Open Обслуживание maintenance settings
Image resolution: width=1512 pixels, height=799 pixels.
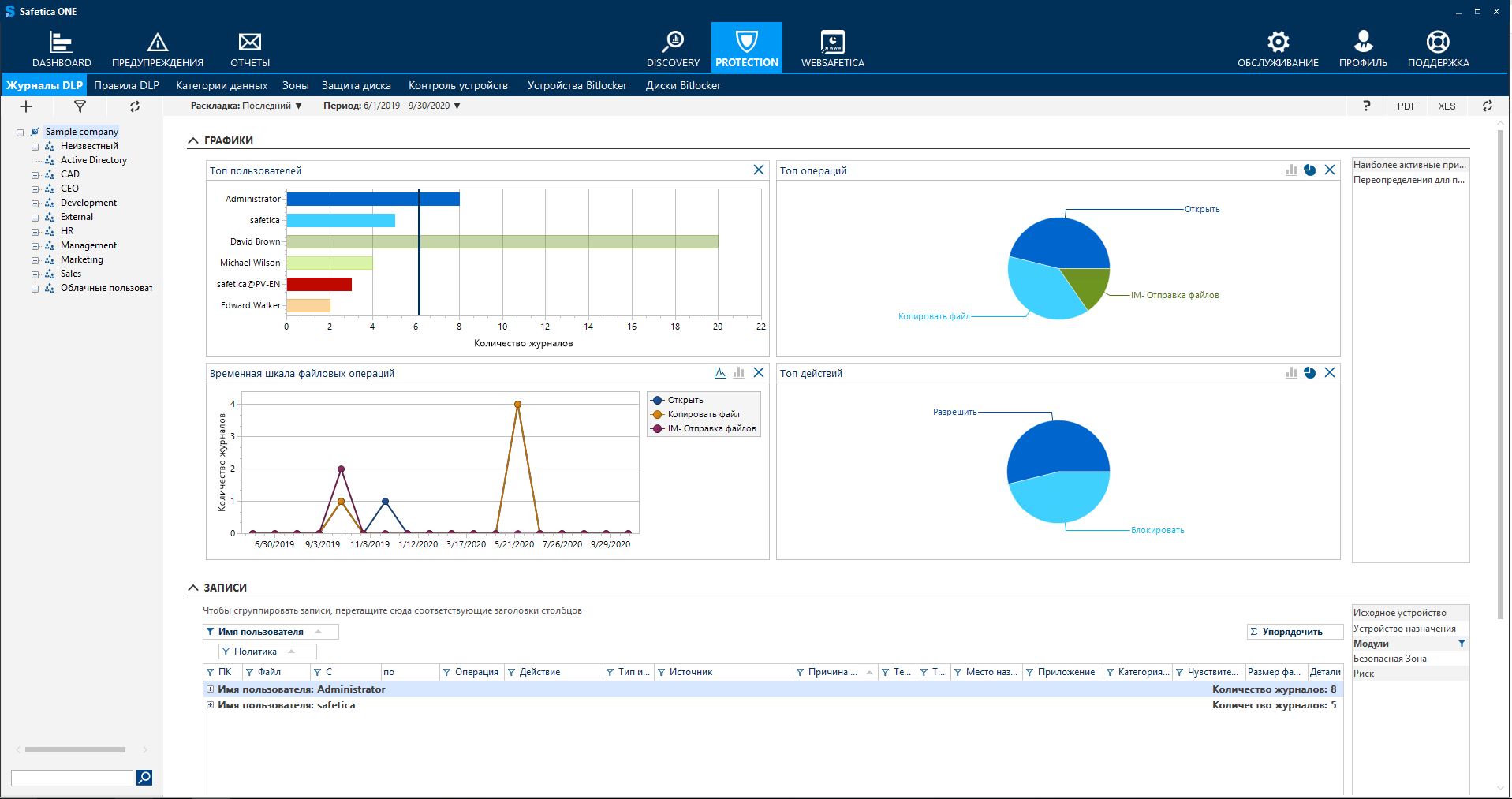coord(1278,49)
